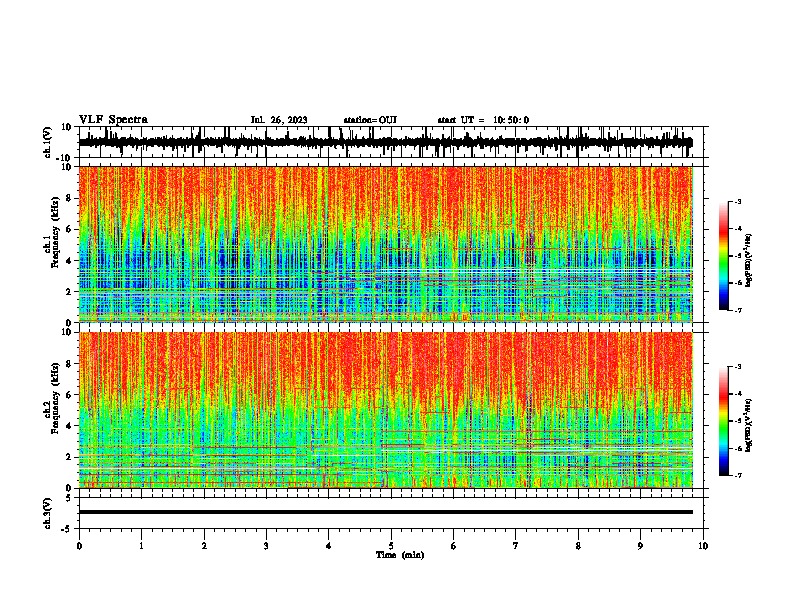Click the "6" kHz tick of ch.1 spectrogram

pyautogui.click(x=70, y=229)
